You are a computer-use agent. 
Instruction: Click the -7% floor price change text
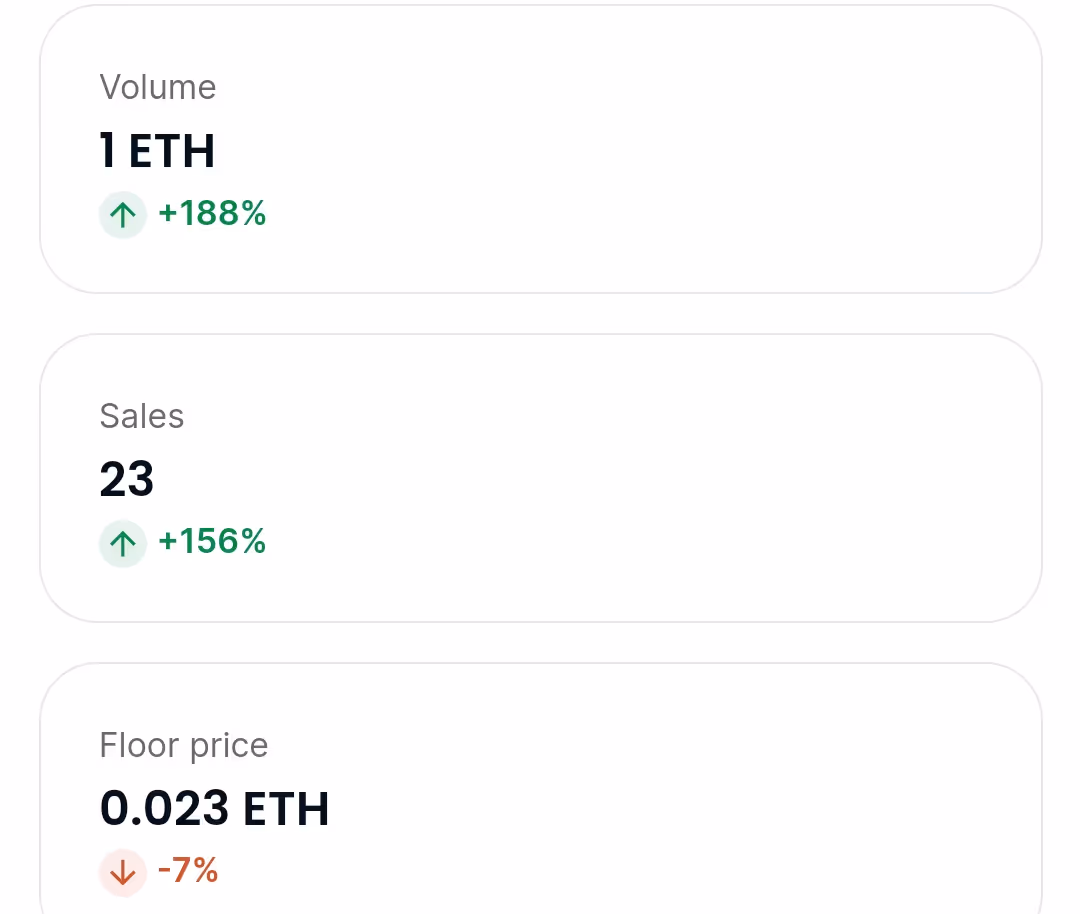click(189, 871)
